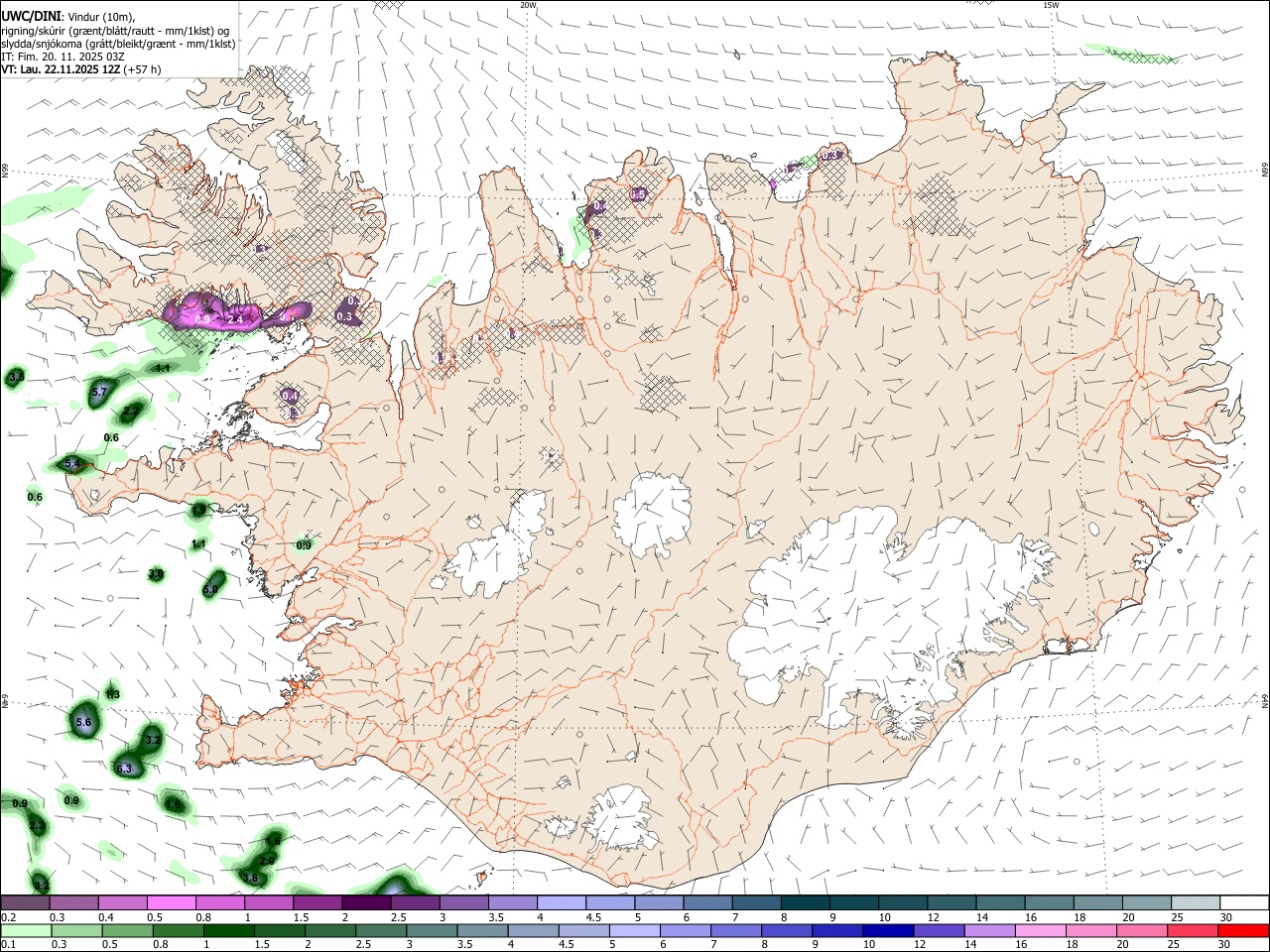Click the 'IT: Fim. 20. 11. 2025 03Z' line
This screenshot has width=1270, height=952.
point(63,57)
